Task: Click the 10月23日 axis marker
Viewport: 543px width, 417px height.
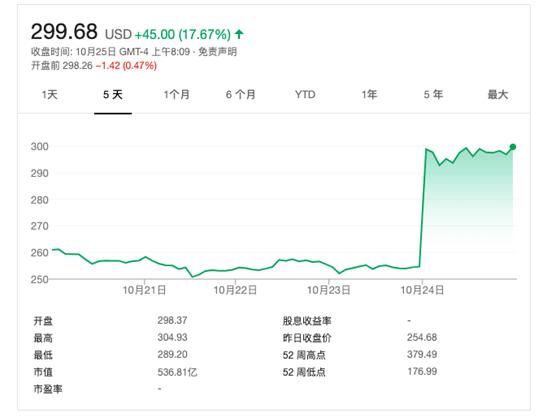Action: (329, 290)
